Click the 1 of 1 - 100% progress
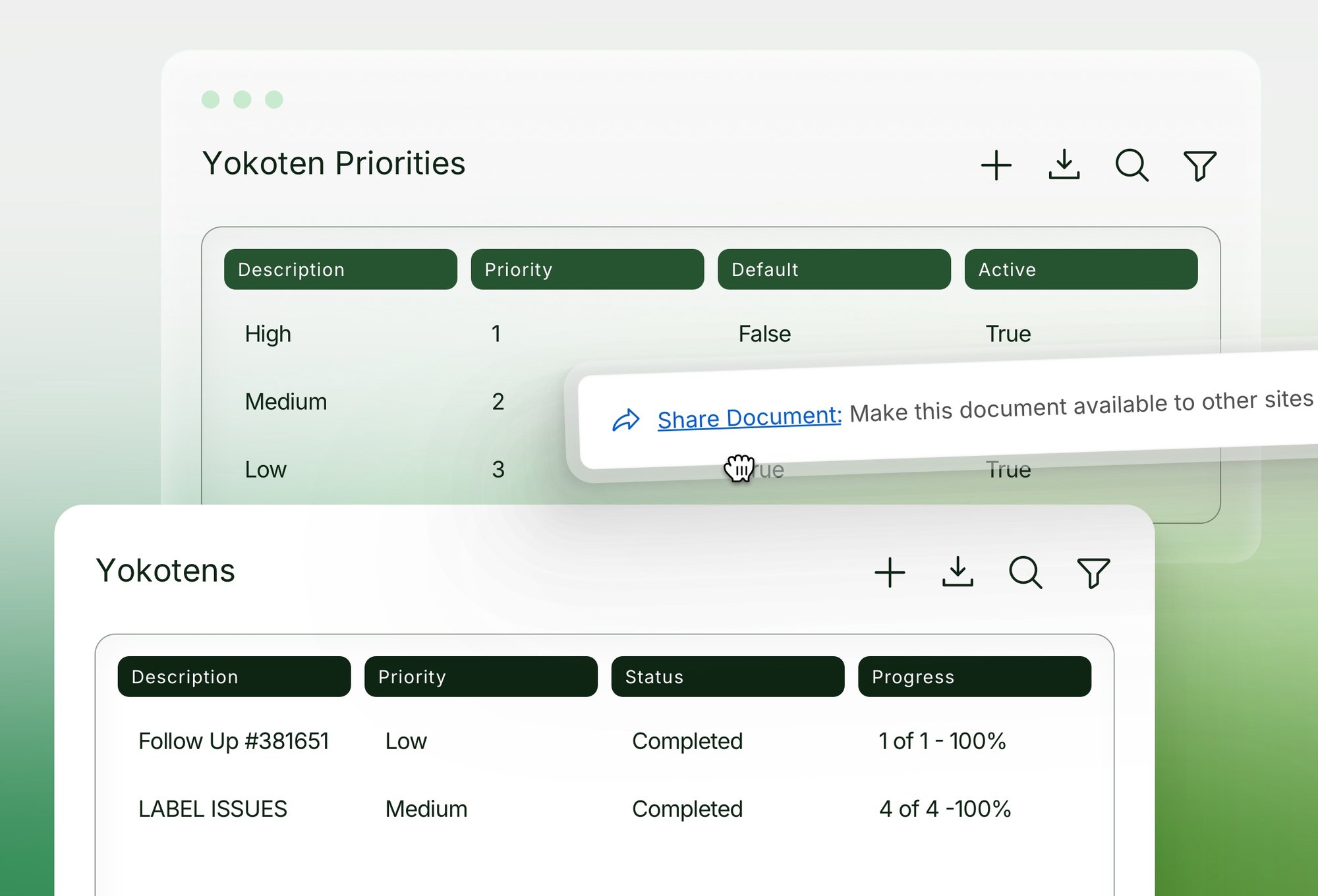 coord(942,741)
